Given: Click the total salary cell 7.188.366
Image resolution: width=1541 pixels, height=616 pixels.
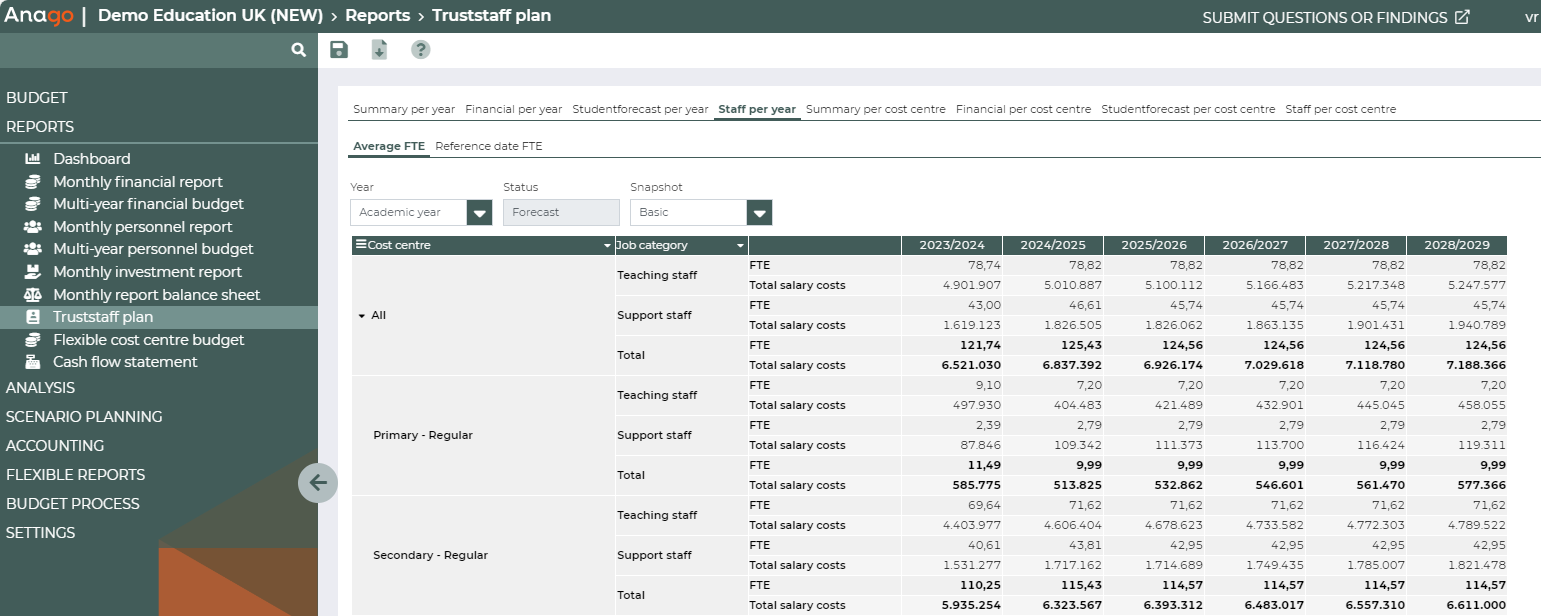Looking at the screenshot, I should pyautogui.click(x=1457, y=365).
